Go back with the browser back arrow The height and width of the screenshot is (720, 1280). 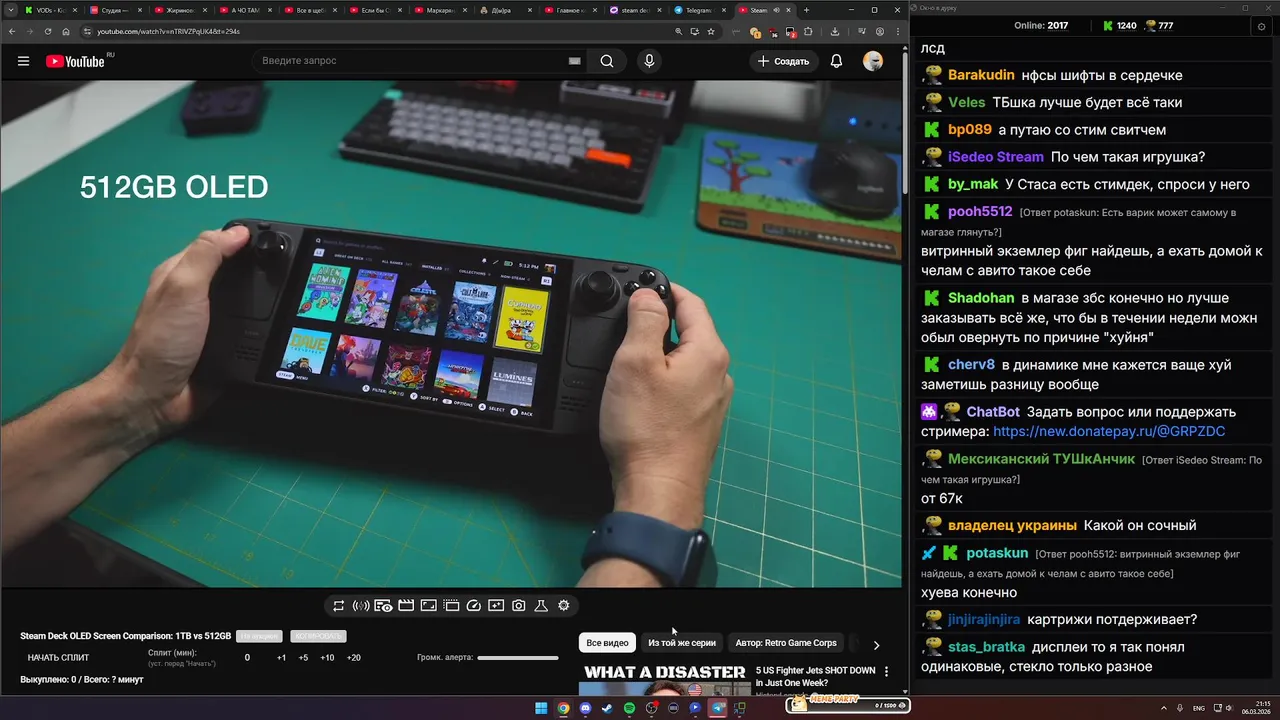click(10, 31)
